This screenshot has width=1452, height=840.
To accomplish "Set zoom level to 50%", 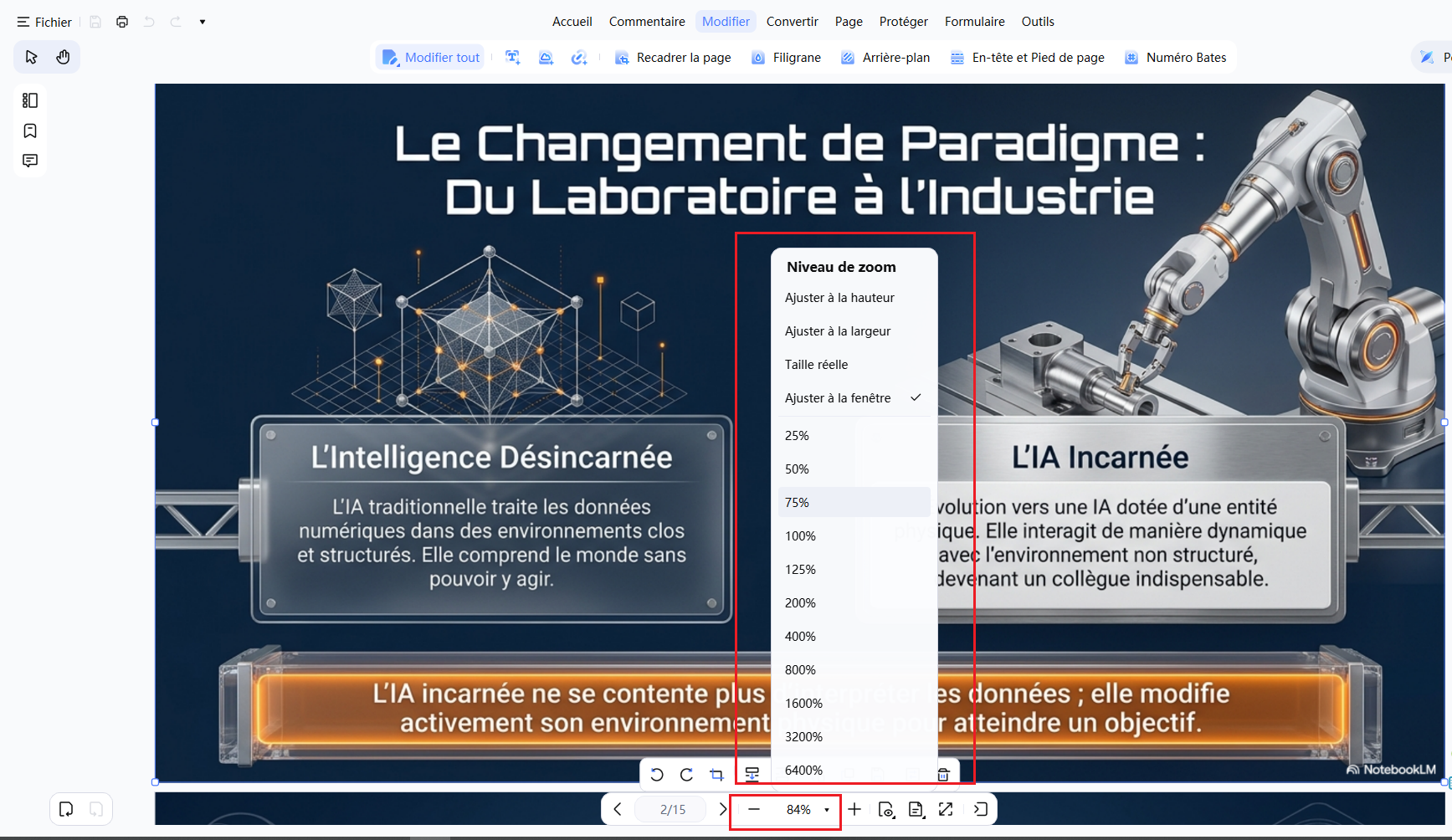I will click(x=854, y=469).
